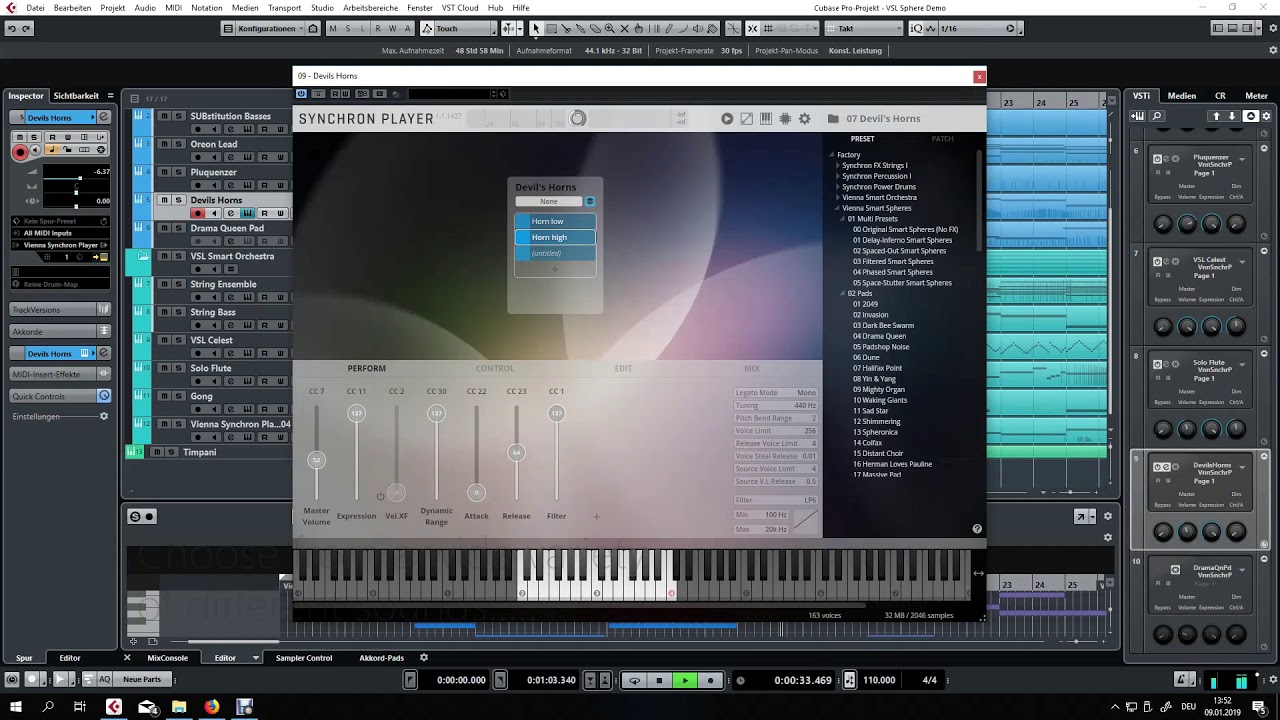Adjust the Master Volume CC 7 slider

(x=316, y=460)
